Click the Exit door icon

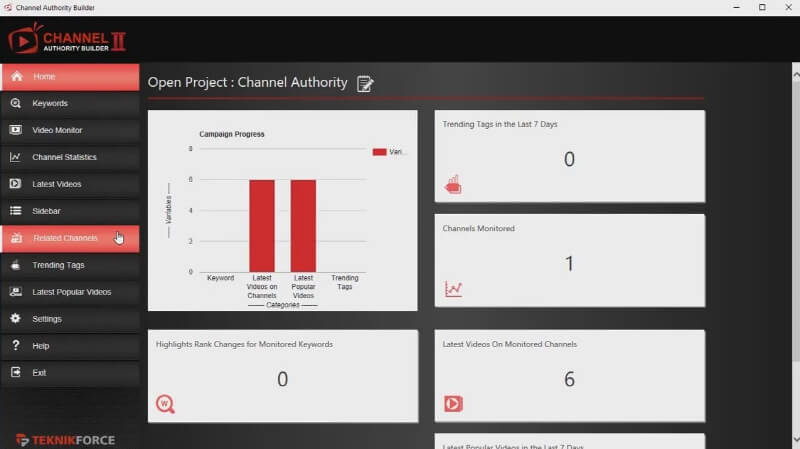tap(16, 372)
